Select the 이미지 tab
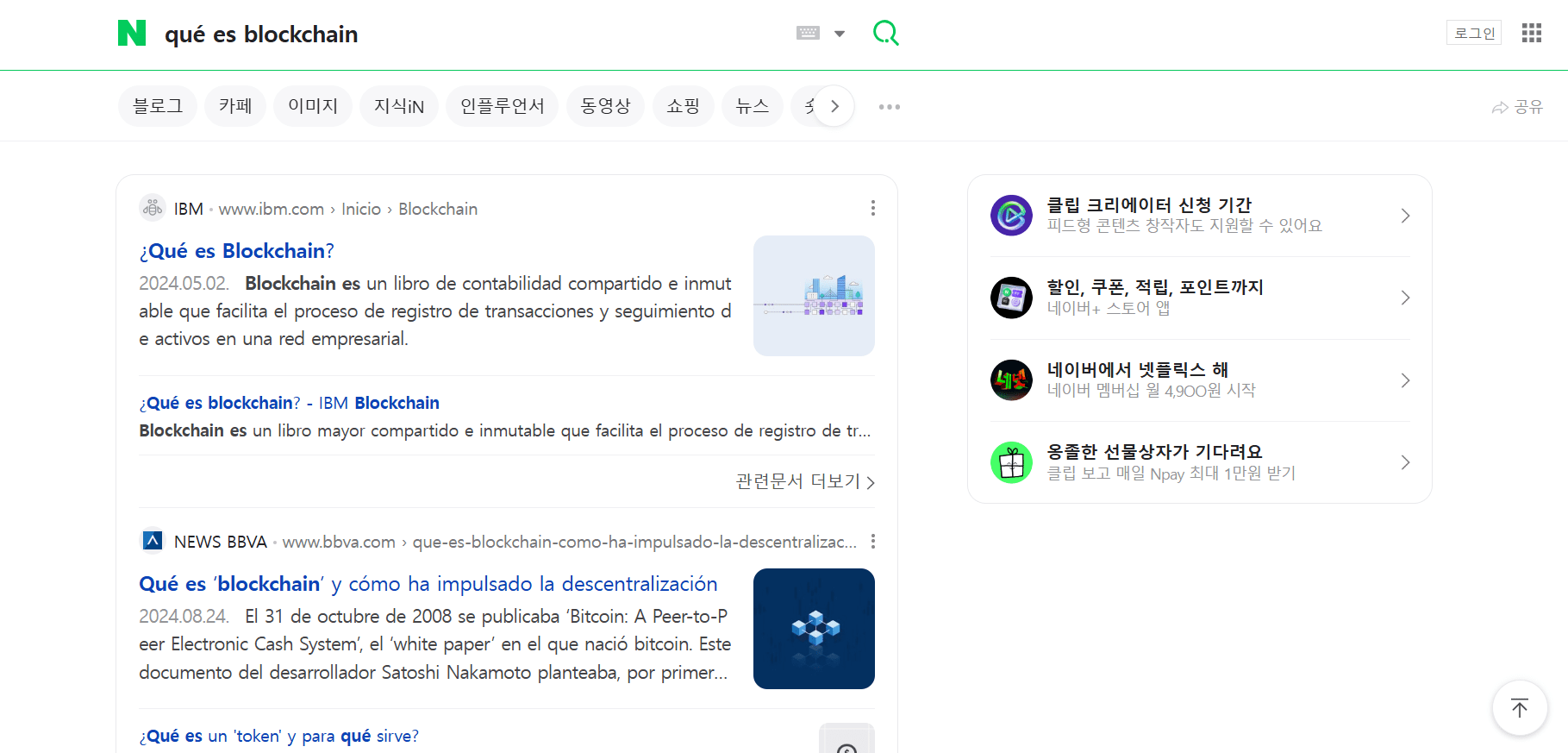Viewport: 1568px width, 753px height. [313, 106]
